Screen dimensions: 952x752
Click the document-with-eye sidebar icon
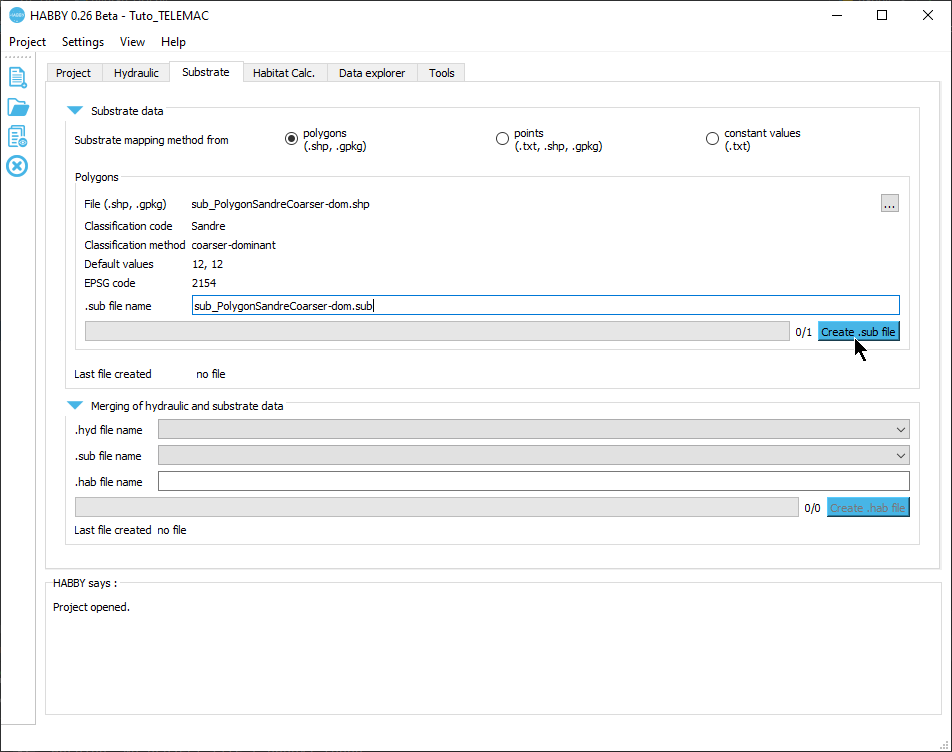coord(17,136)
